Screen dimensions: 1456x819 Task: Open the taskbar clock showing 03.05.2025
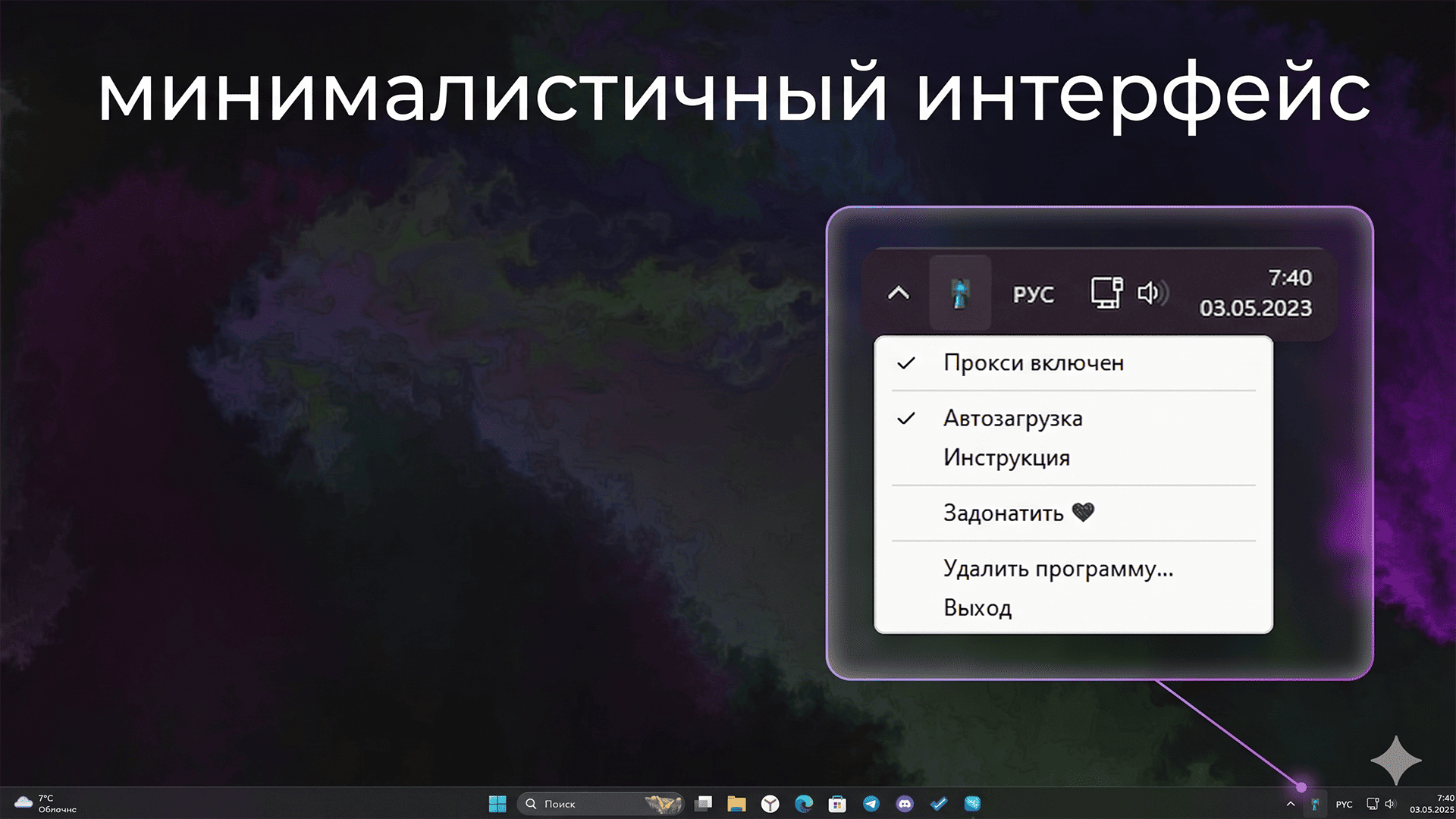[x=1432, y=804]
